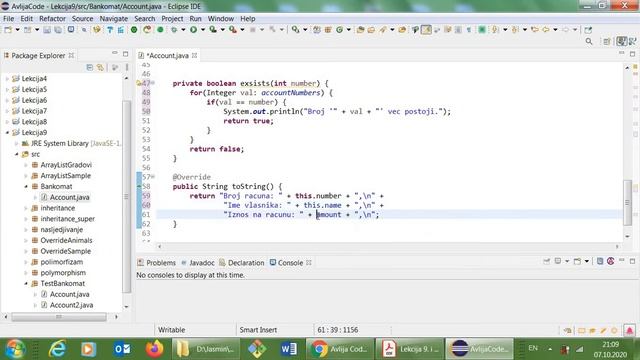
Task: Open the New file dropdown arrow
Action: click(17, 30)
